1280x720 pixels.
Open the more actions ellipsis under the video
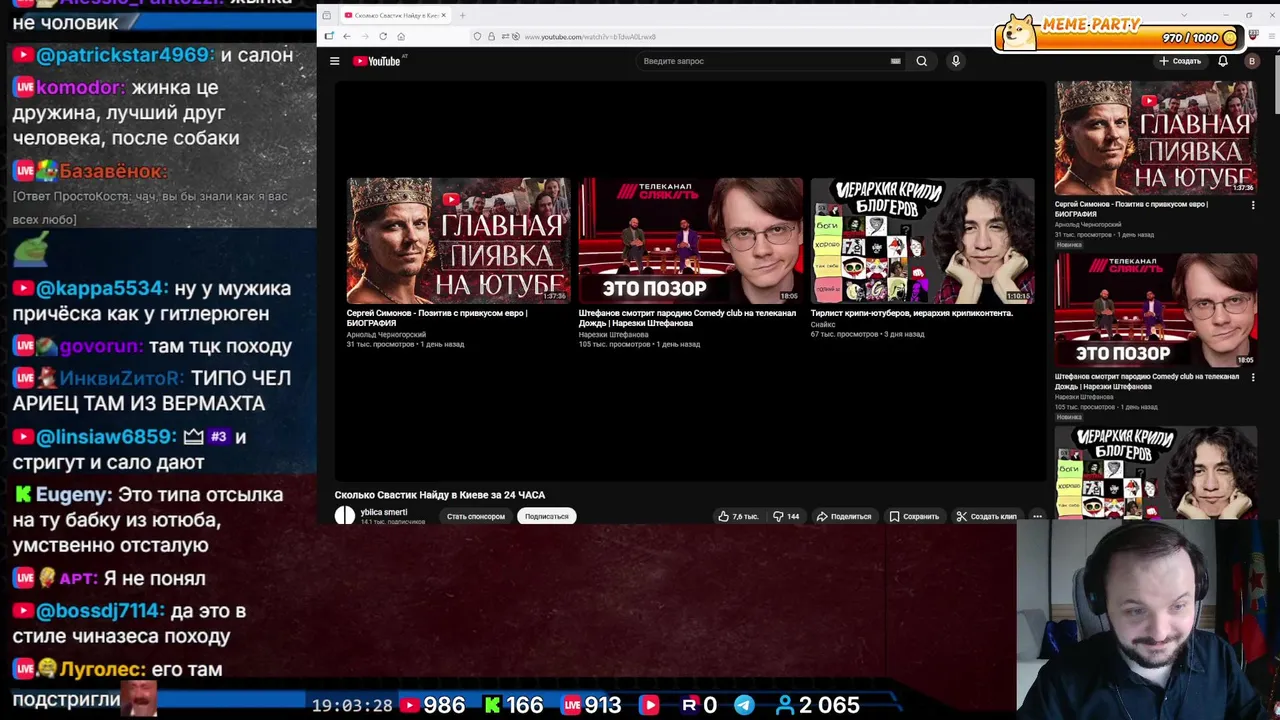click(x=1037, y=516)
